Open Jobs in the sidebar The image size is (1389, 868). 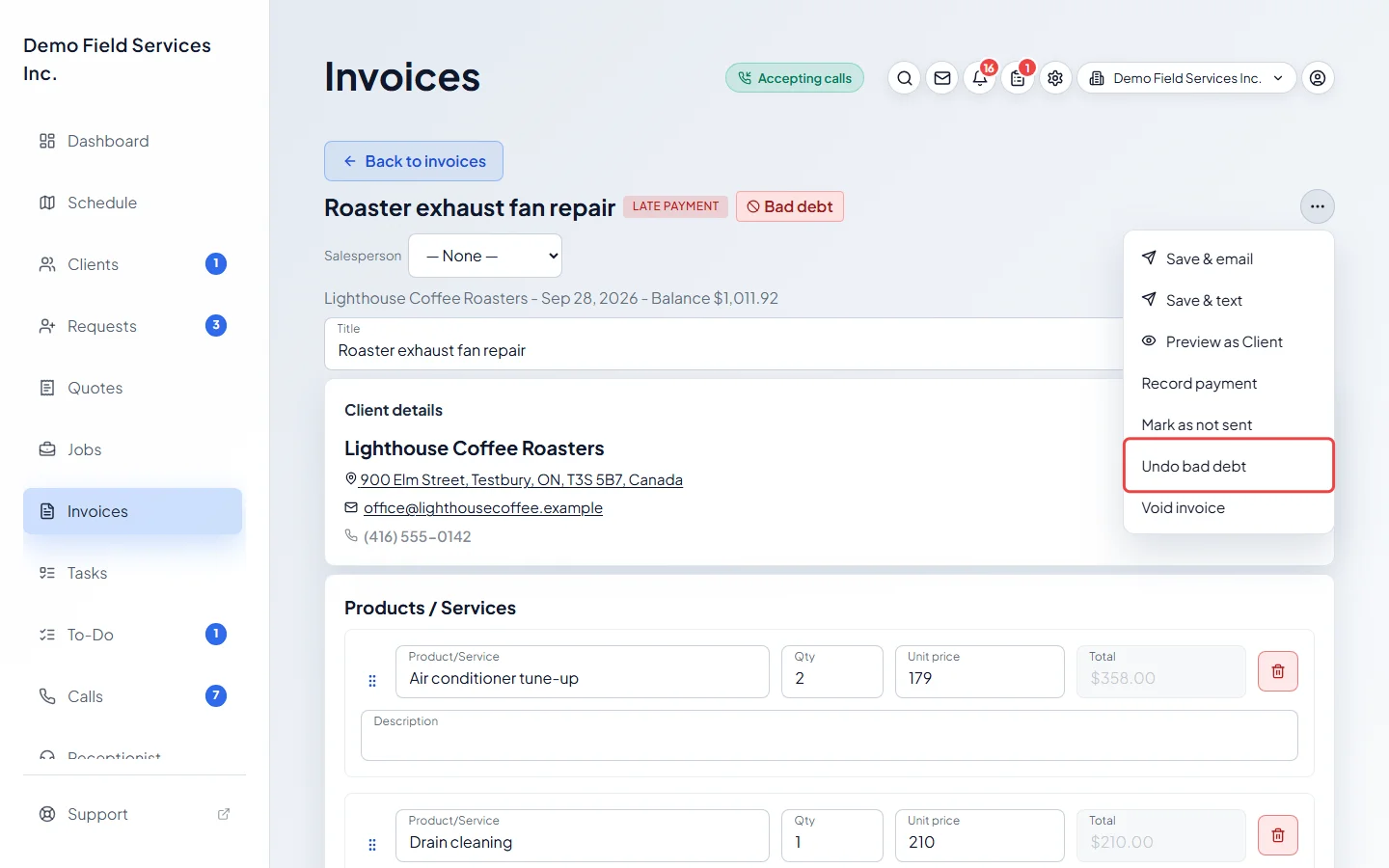(133, 449)
